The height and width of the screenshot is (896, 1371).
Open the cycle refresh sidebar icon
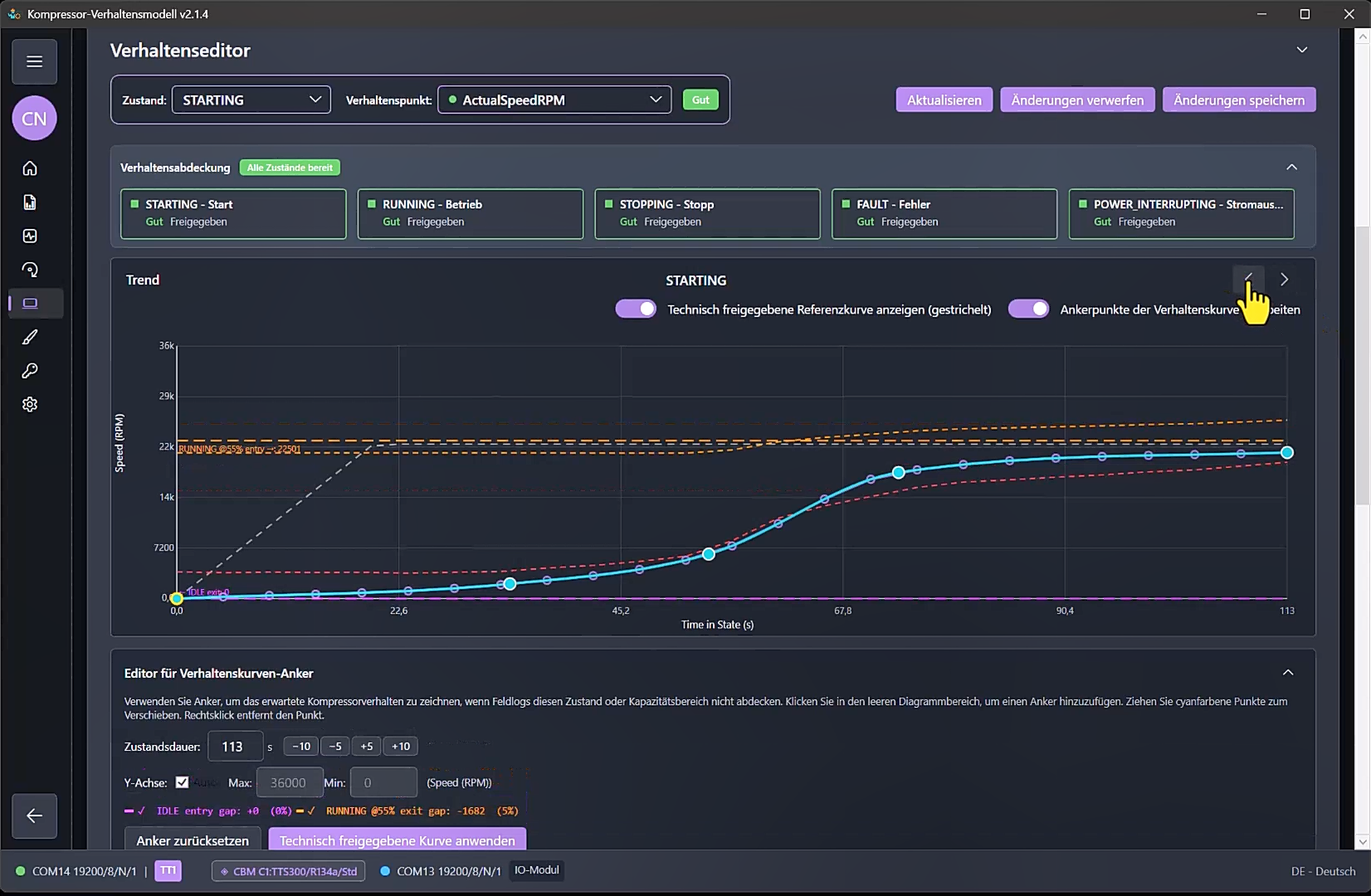(x=30, y=270)
